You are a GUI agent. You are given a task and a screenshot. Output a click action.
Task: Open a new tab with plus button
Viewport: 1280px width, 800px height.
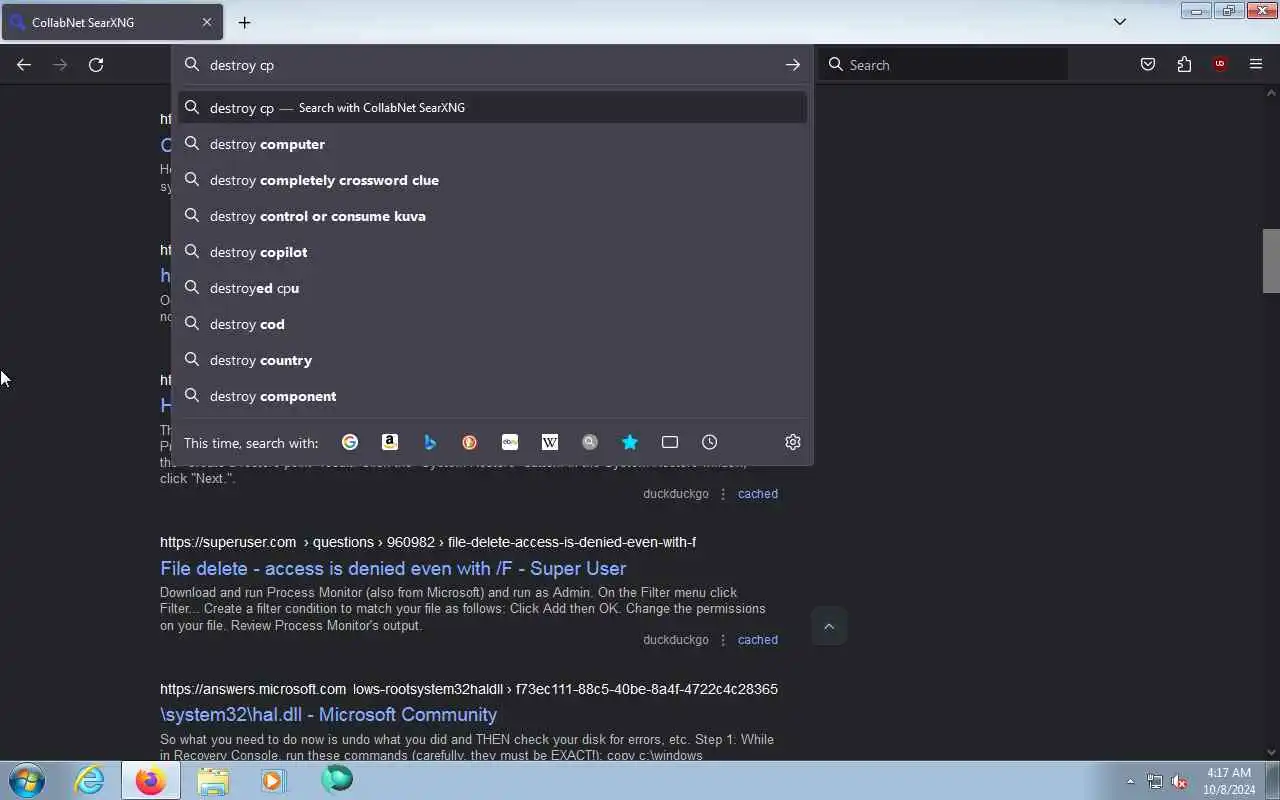(244, 22)
